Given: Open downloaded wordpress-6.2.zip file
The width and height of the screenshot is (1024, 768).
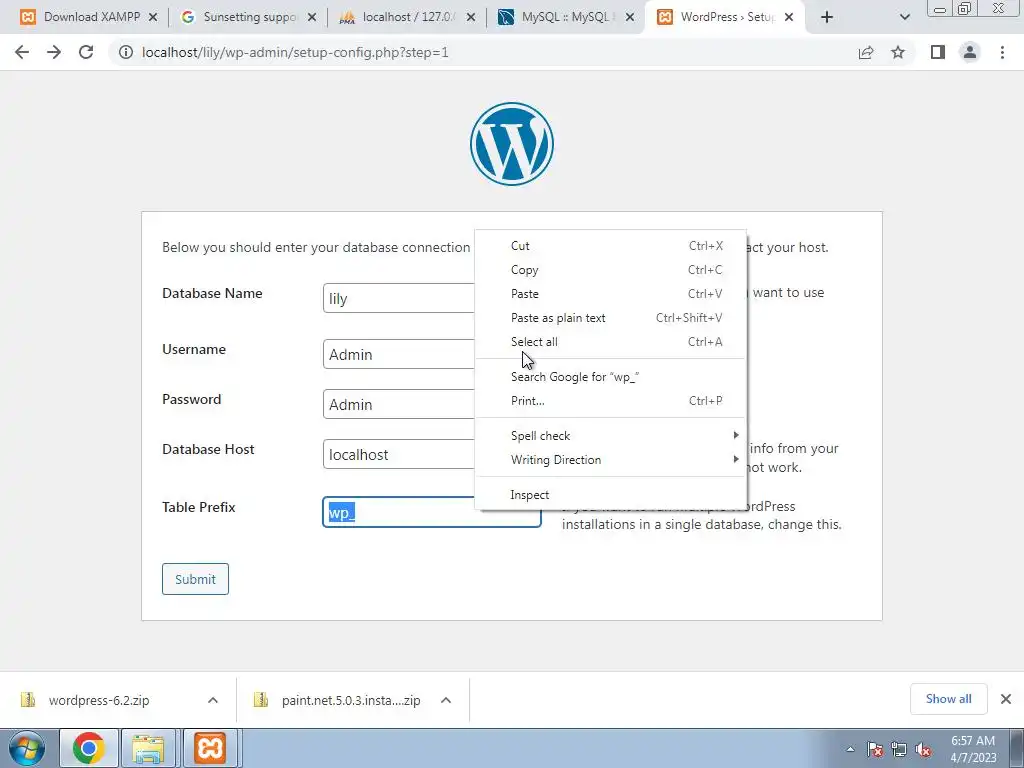Looking at the screenshot, I should [x=99, y=700].
